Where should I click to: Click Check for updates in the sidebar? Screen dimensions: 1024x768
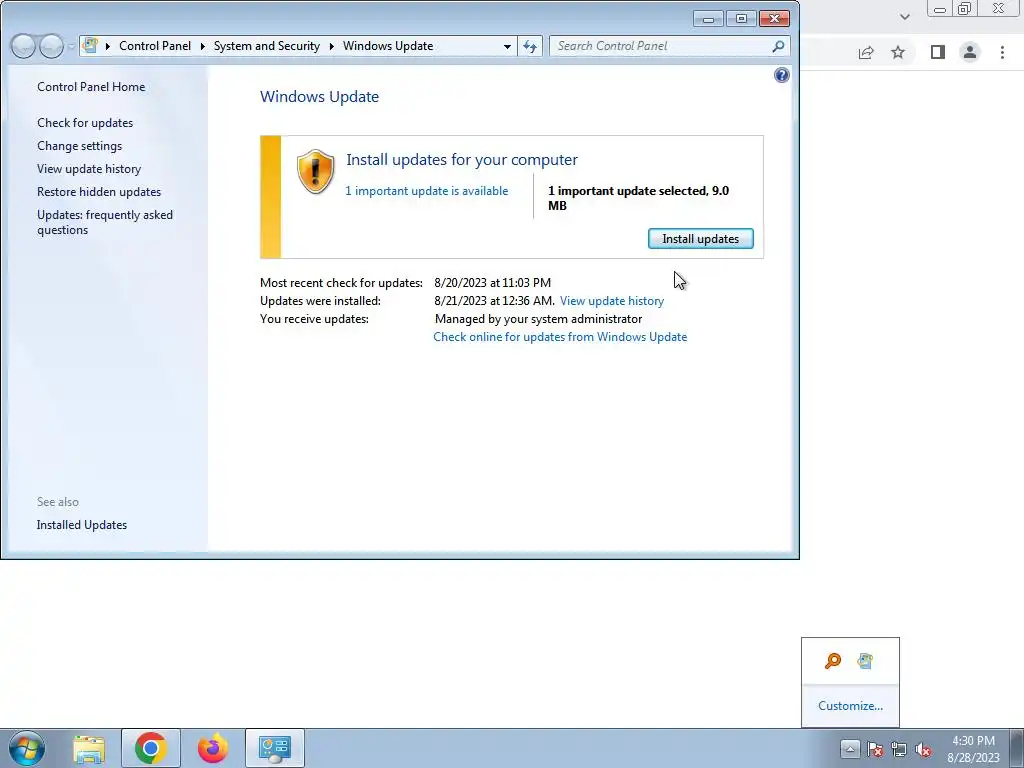click(x=85, y=123)
